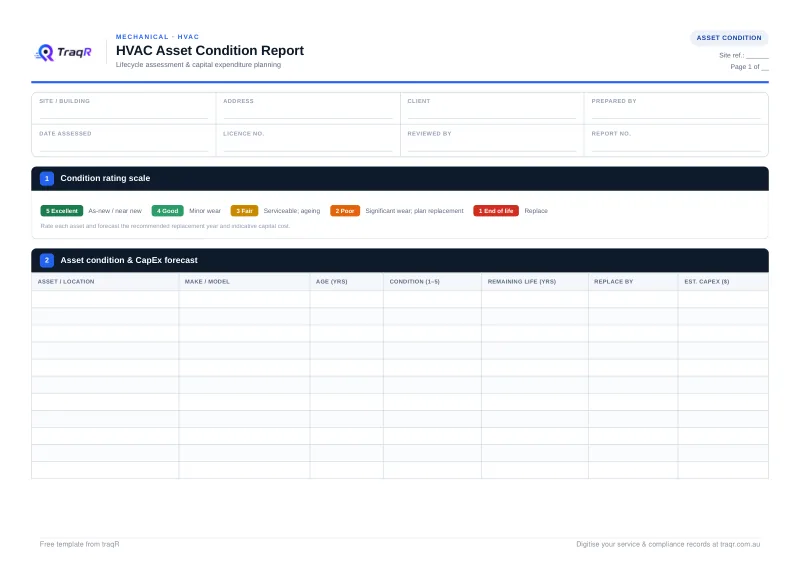This screenshot has width=800, height=566.
Task: Click the section number 1 badge
Action: 47,179
